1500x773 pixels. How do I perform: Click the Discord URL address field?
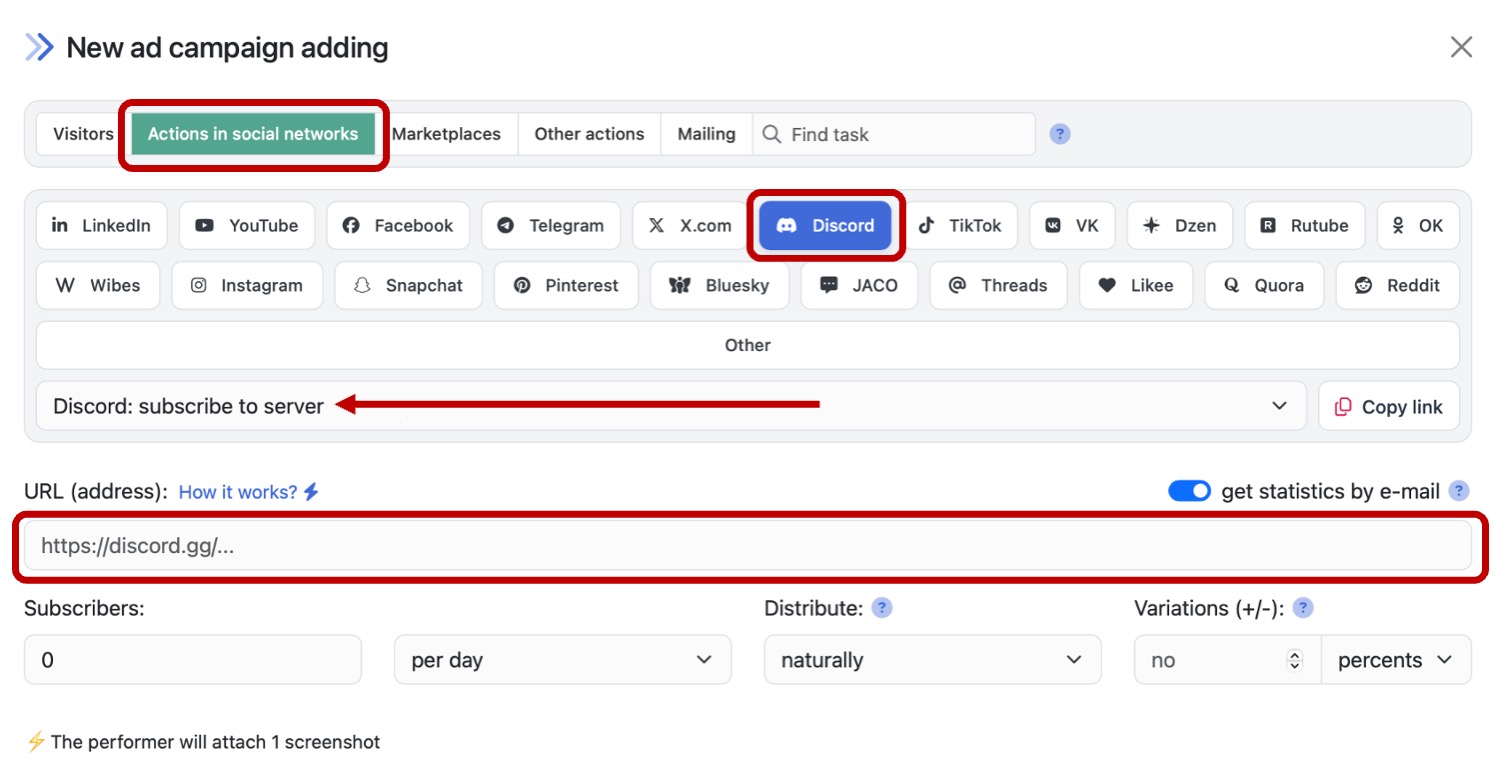point(747,546)
